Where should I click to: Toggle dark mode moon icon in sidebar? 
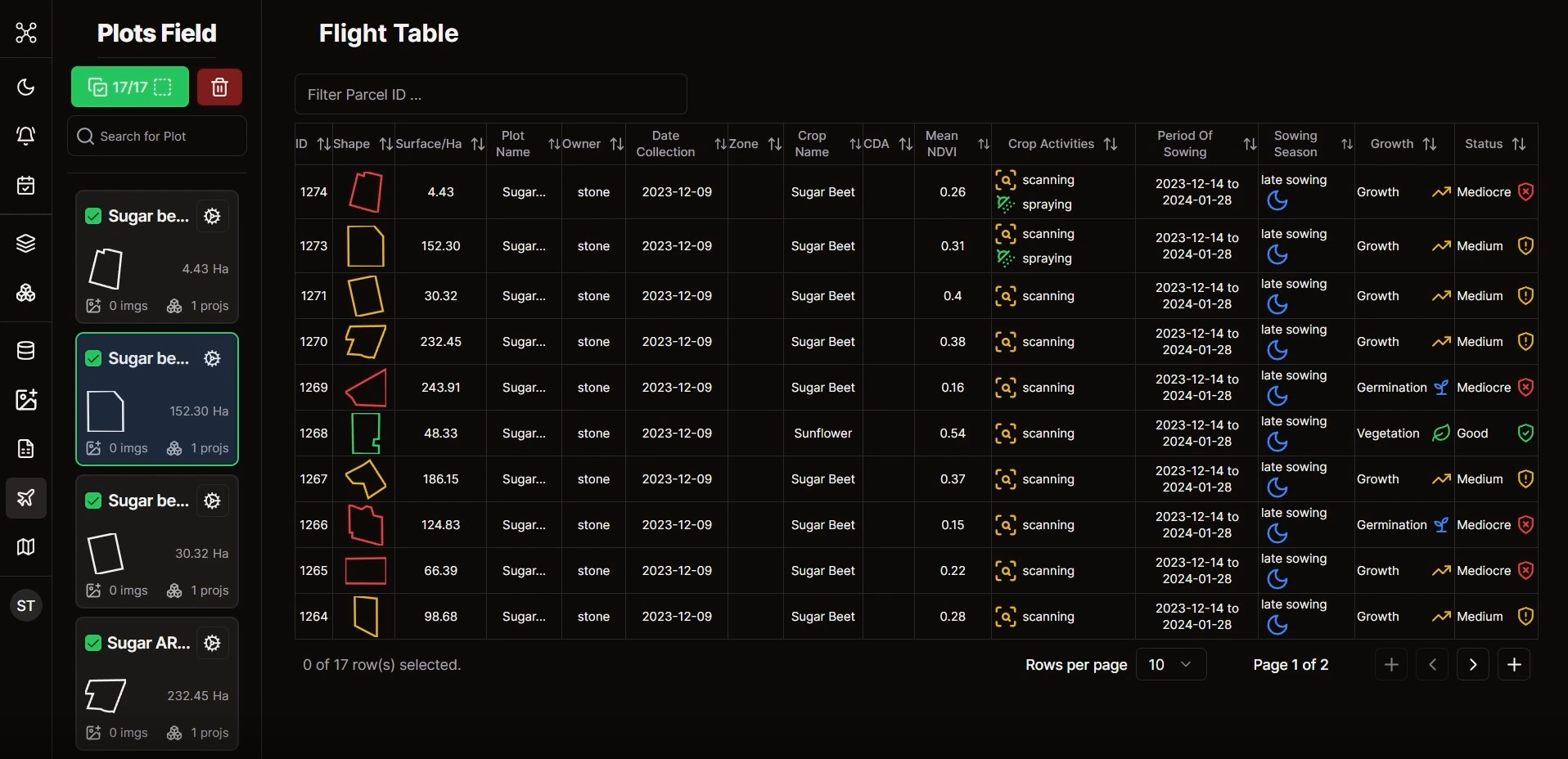point(26,87)
